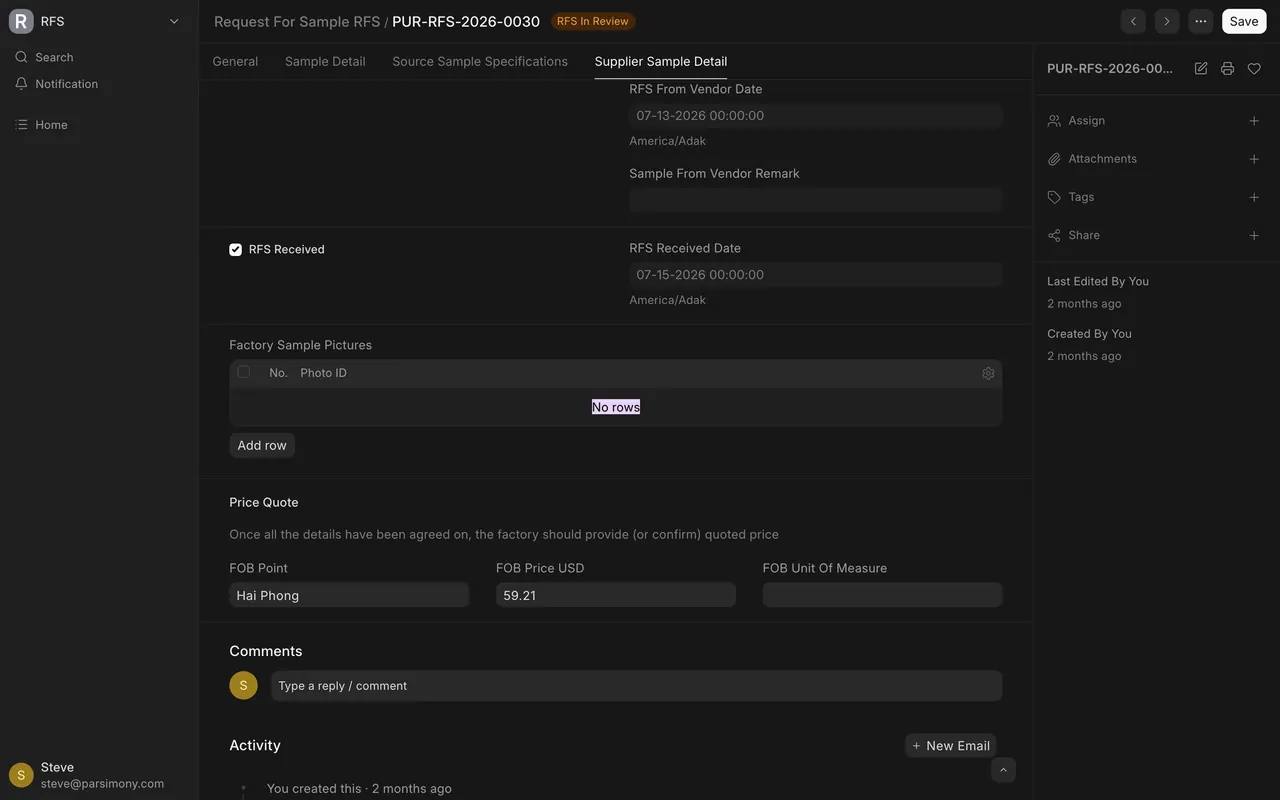Share the document with the Share plus
Image resolution: width=1280 pixels, height=800 pixels.
point(1254,236)
